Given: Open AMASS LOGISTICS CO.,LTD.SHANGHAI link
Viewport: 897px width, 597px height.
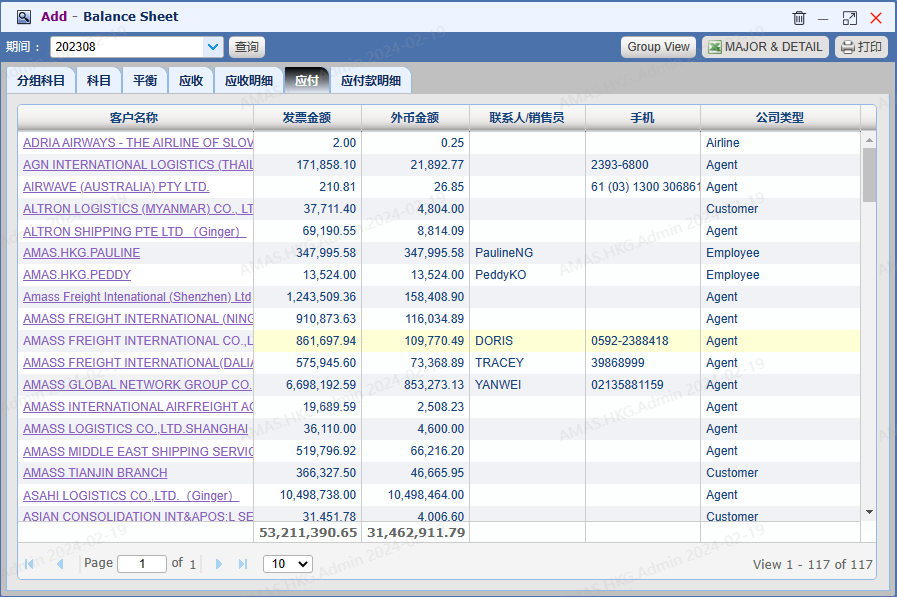Looking at the screenshot, I should [x=136, y=429].
